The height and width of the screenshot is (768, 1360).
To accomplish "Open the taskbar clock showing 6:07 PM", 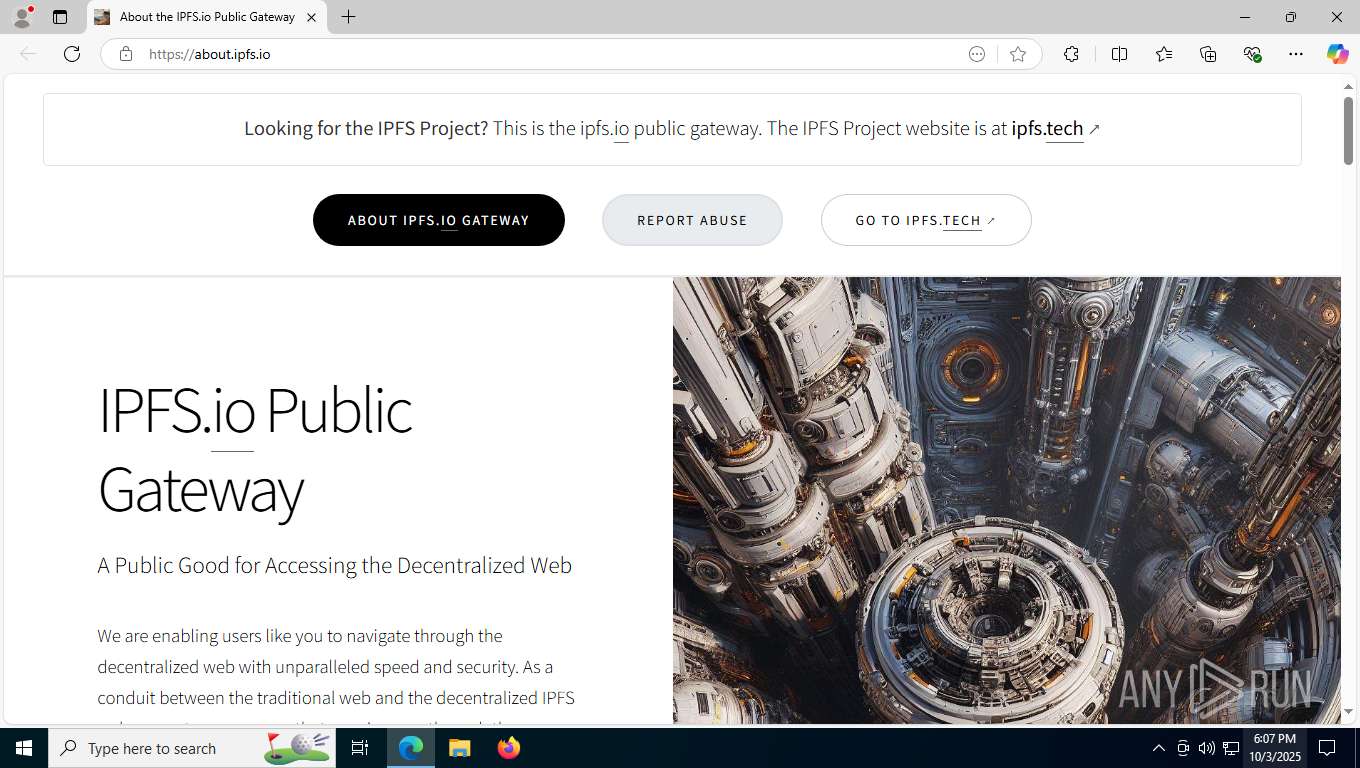I will point(1274,748).
